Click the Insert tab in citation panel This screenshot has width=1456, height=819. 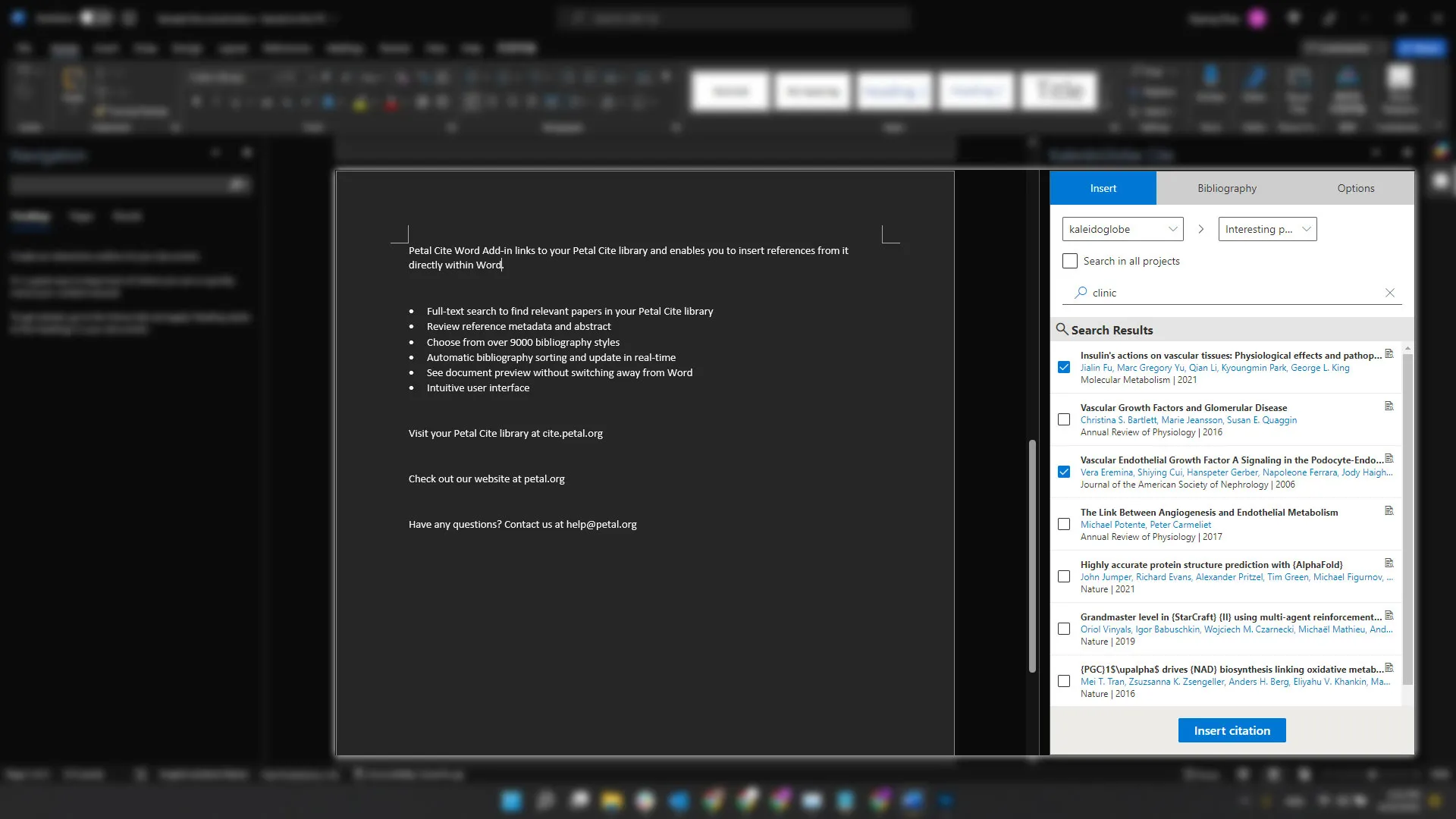pos(1103,188)
